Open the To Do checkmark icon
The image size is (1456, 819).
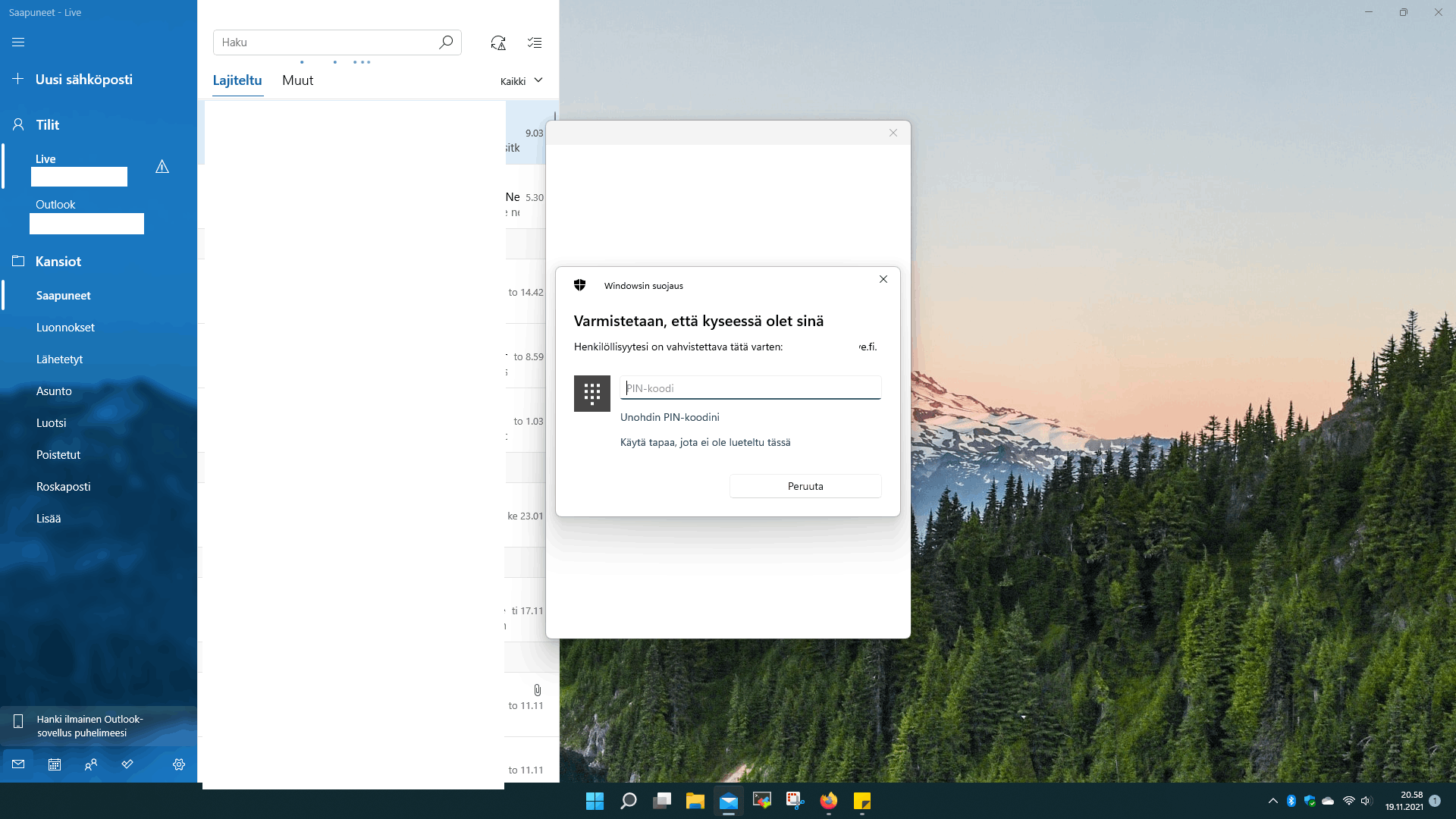coord(127,764)
